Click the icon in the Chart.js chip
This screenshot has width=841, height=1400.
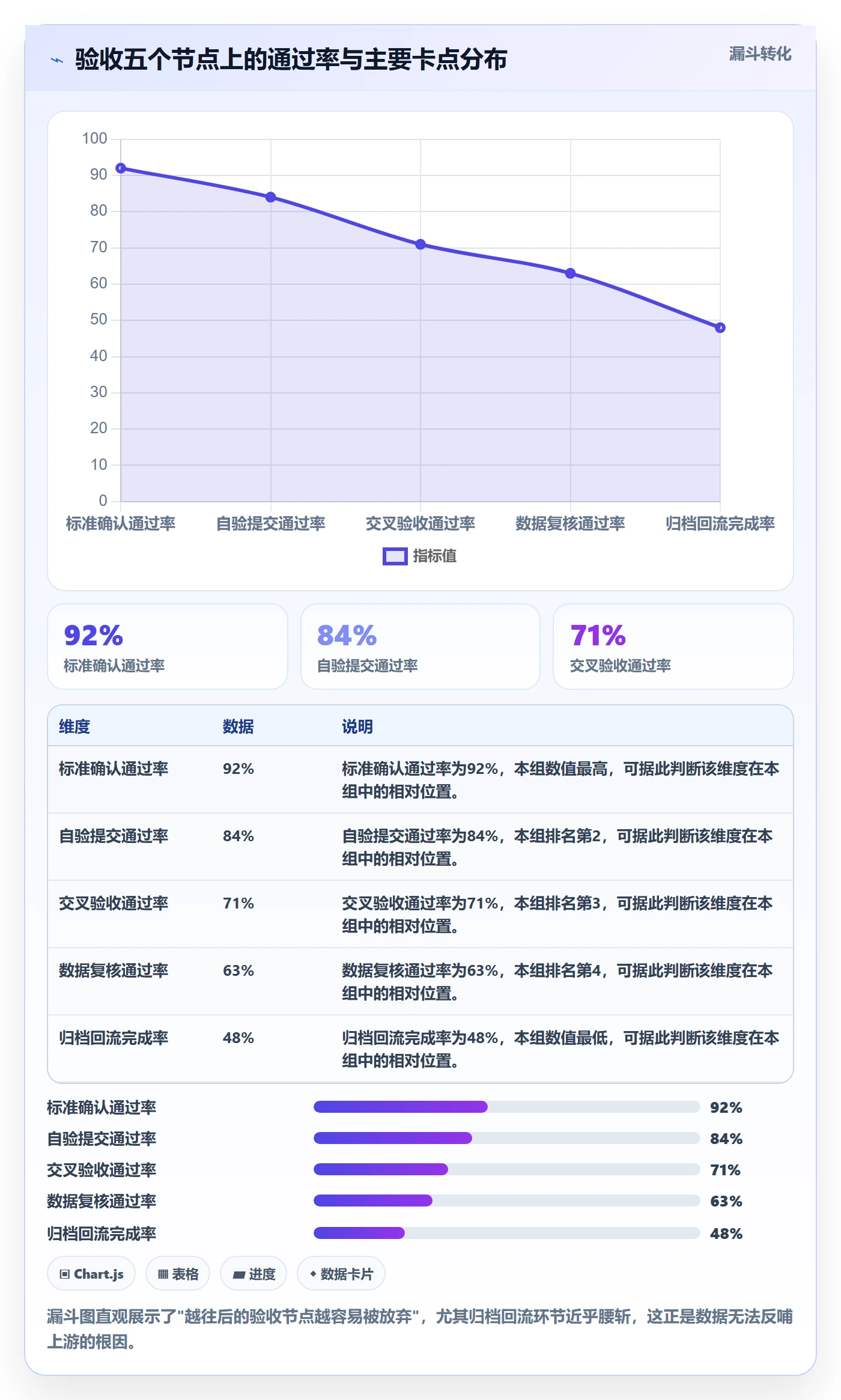[65, 1274]
